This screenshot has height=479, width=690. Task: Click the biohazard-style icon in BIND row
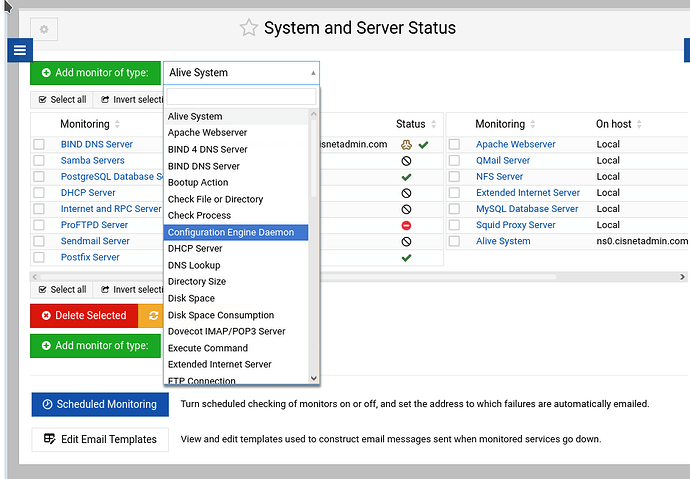(x=406, y=145)
